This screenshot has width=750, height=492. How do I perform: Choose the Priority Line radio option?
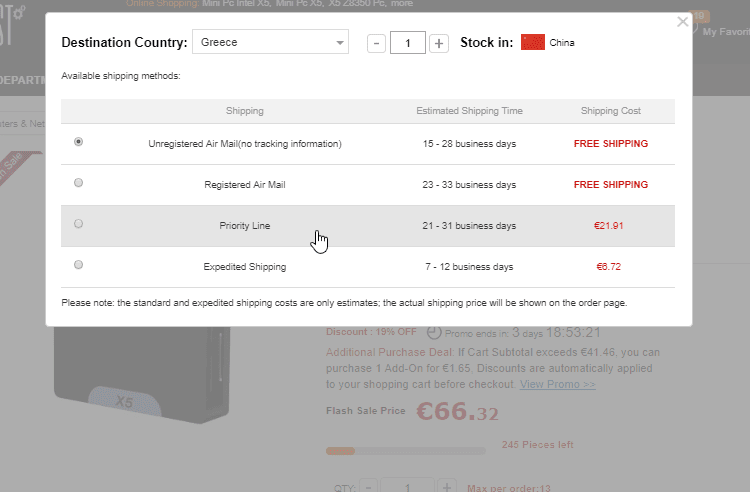(x=78, y=224)
